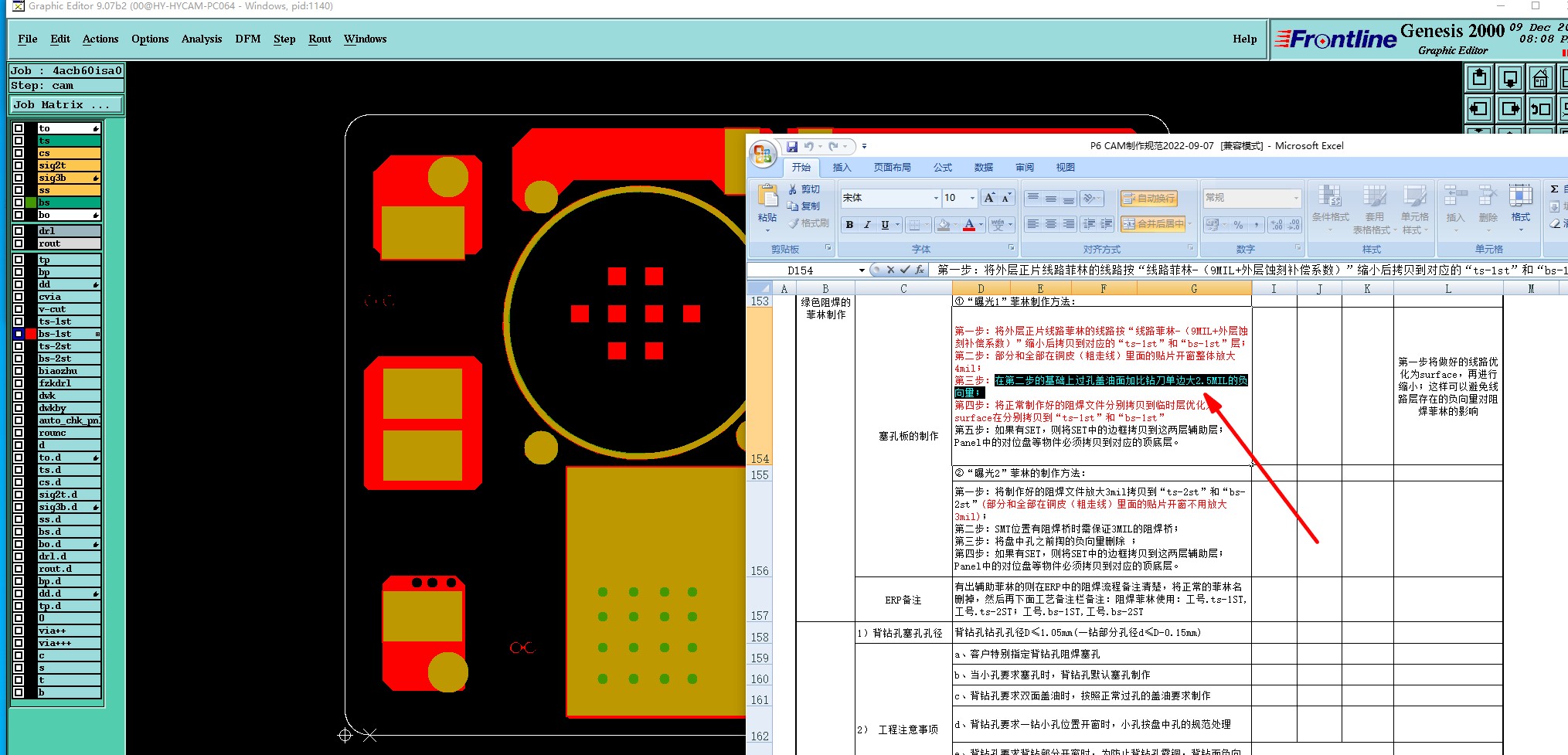Image resolution: width=1568 pixels, height=755 pixels.
Task: Open the underline style dropdown arrow
Action: 897,225
